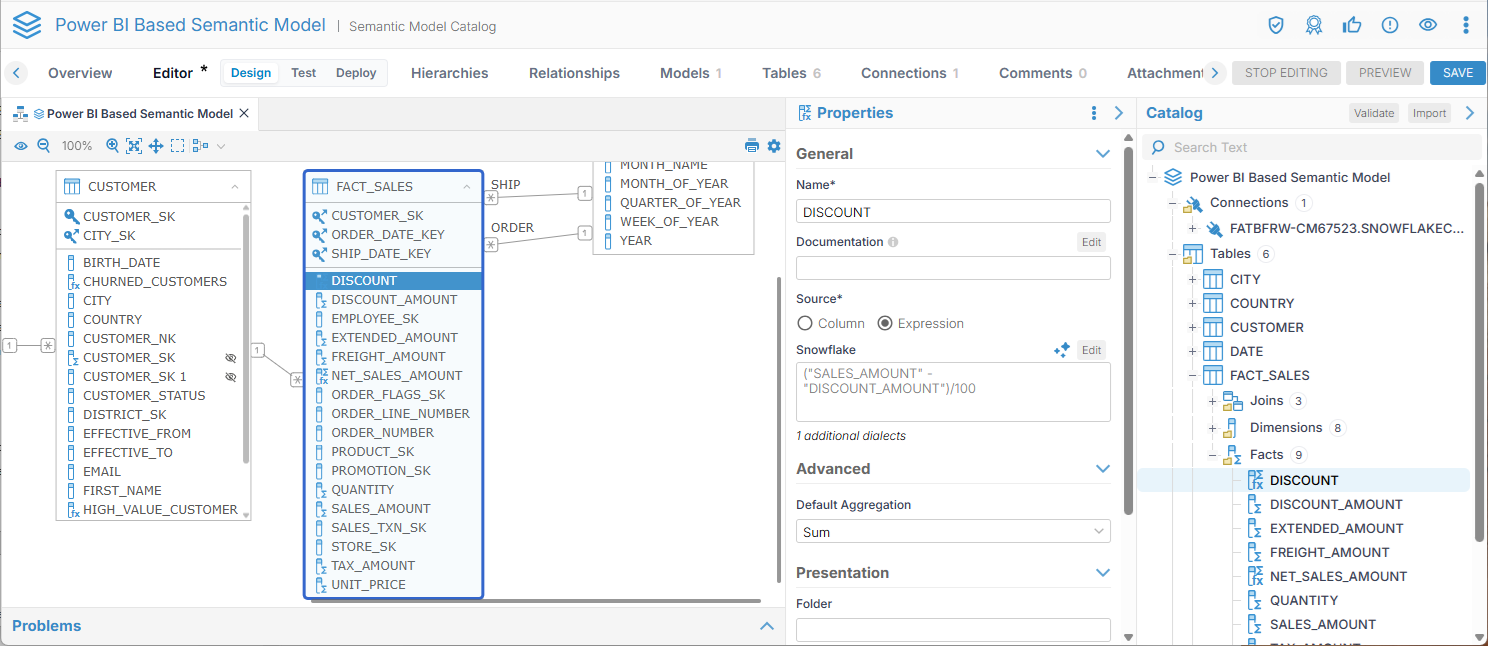Screen dimensions: 1488x646
Task: Click the fit-to-screen diagram icon
Action: click(134, 146)
